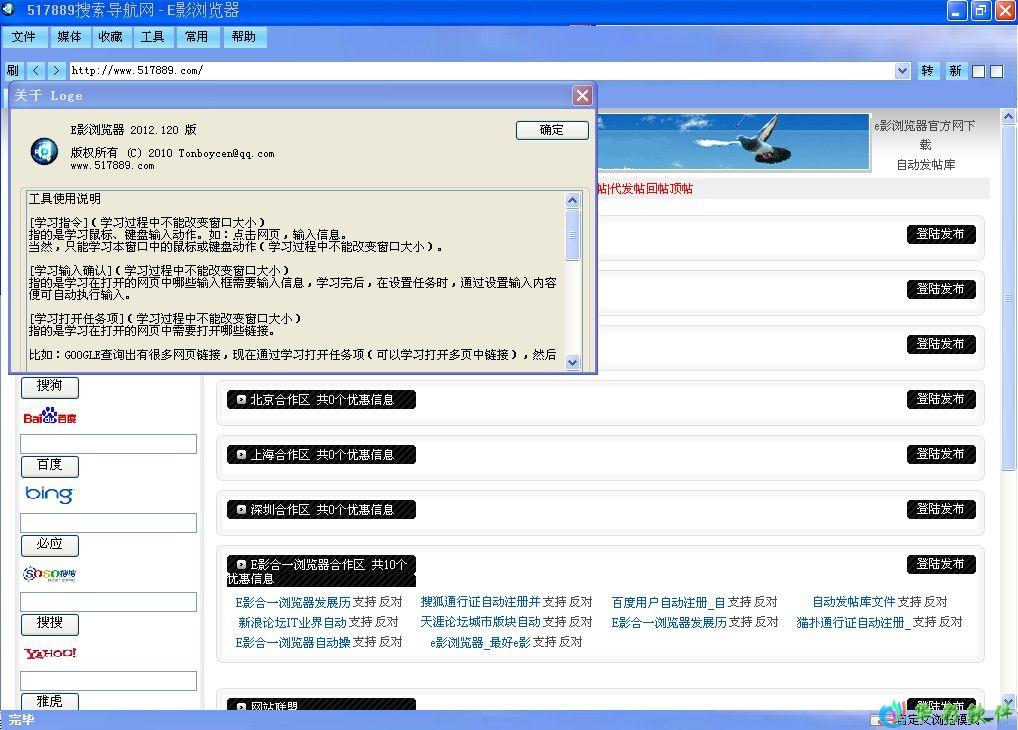Viewport: 1018px width, 730px height.
Task: Open the 工具 menu
Action: (152, 36)
